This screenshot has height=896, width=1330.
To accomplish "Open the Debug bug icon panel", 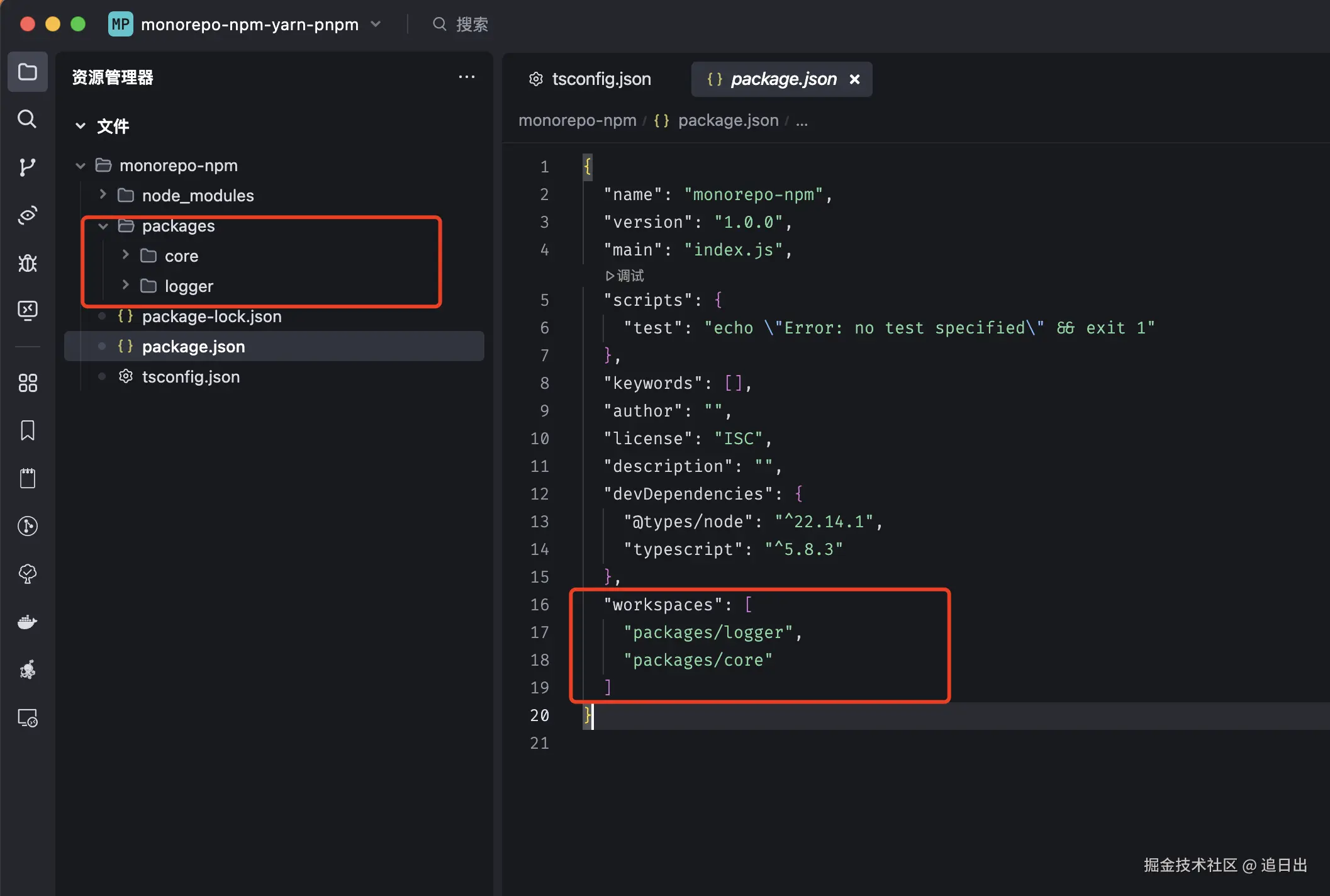I will coord(27,262).
